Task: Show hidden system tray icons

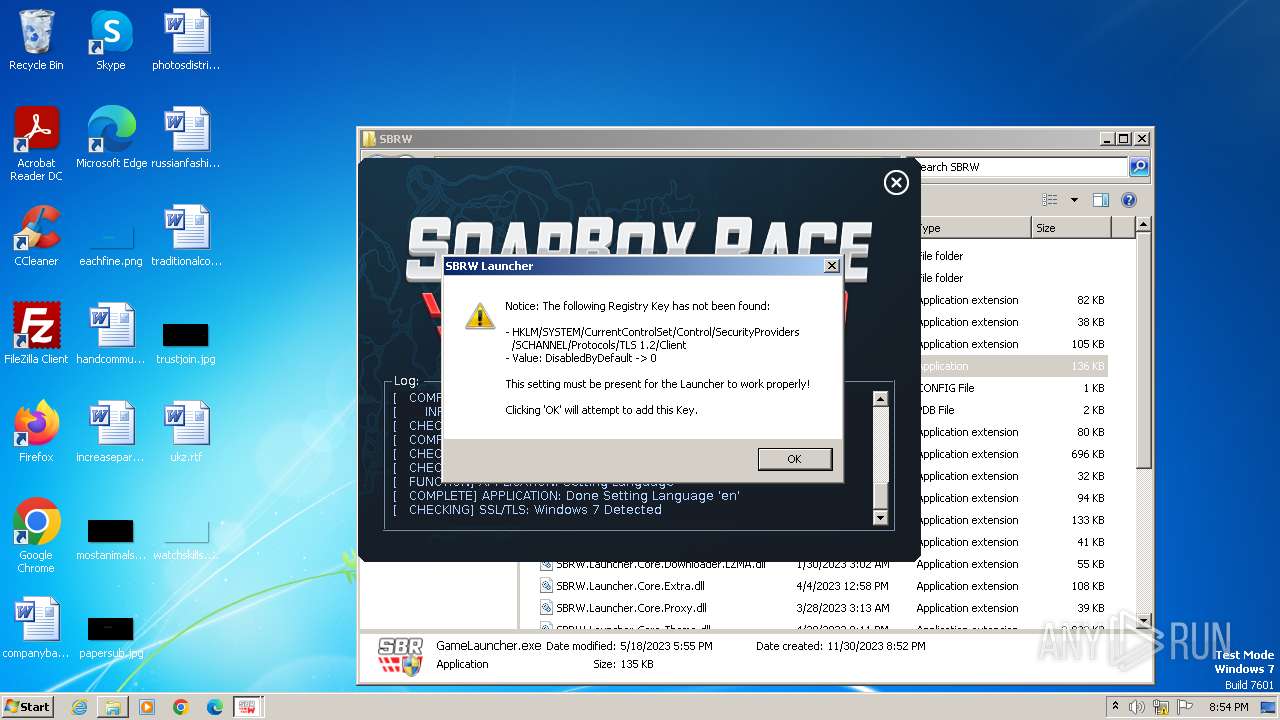Action: point(1116,706)
